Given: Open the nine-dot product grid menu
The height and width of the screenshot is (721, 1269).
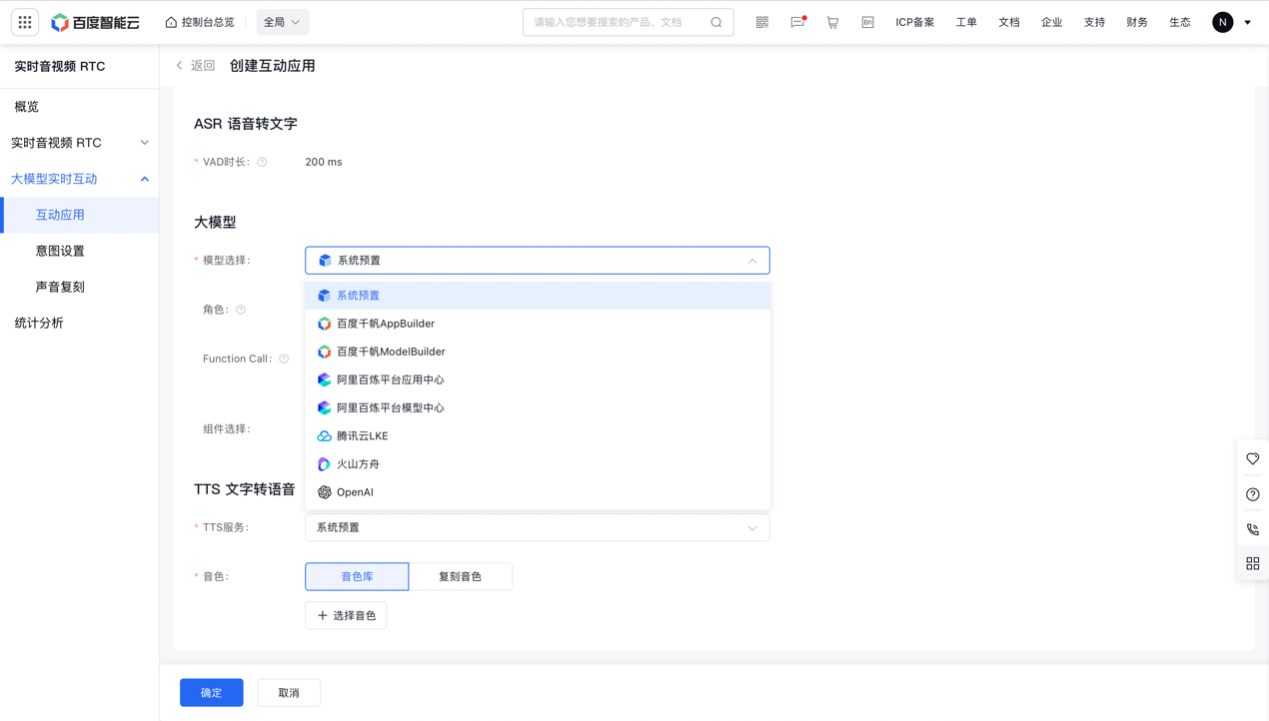Looking at the screenshot, I should 25,22.
